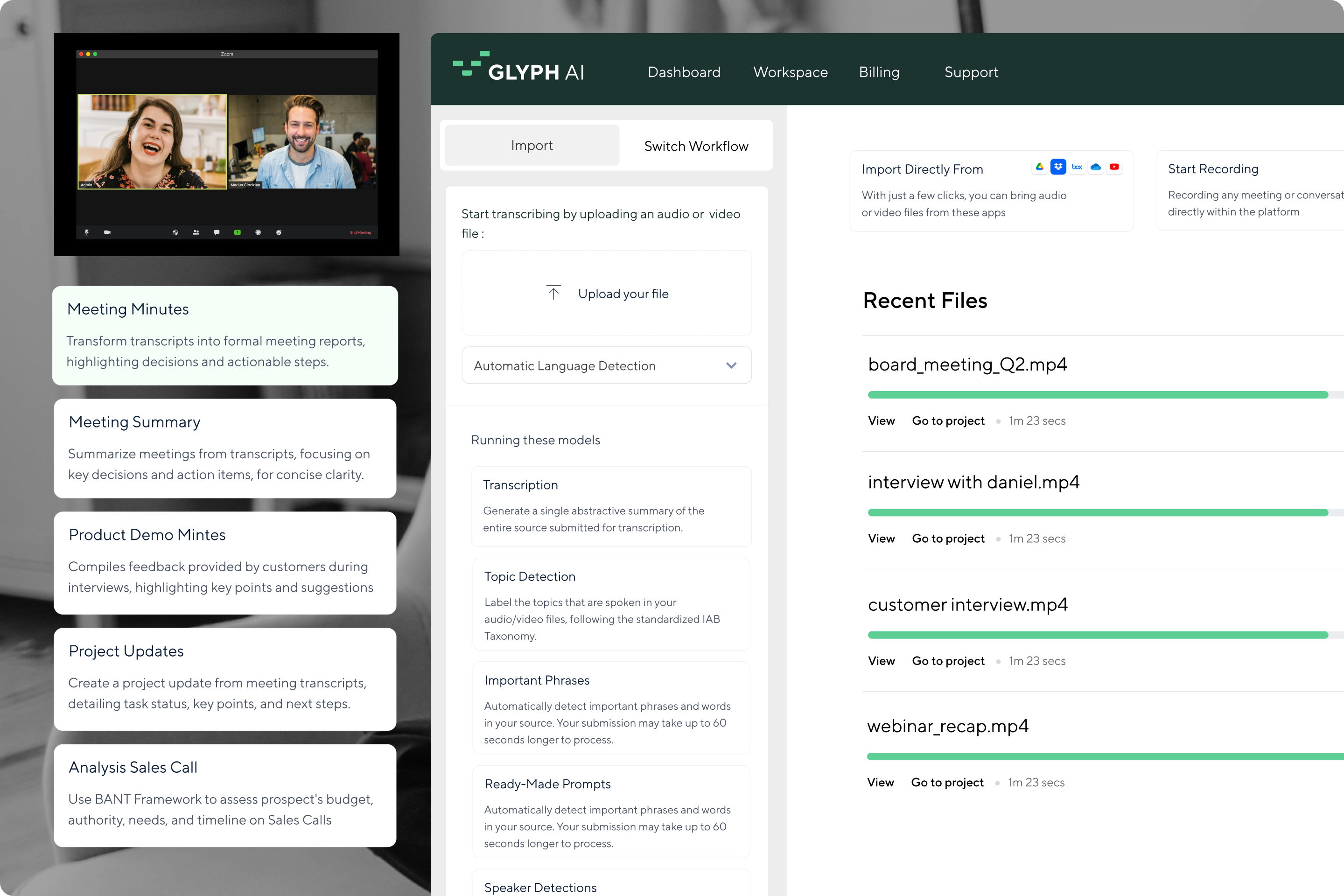
Task: Toggle the camera video in the Zoom toolbar
Action: (107, 232)
